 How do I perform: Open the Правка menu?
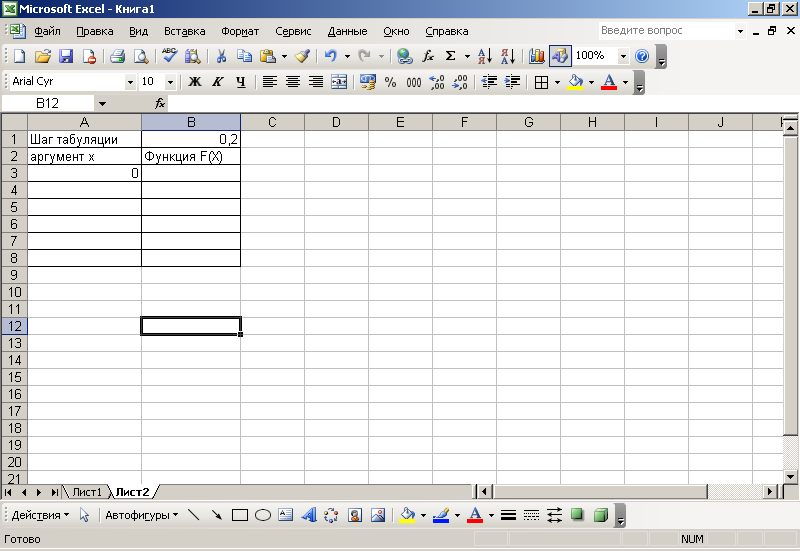coord(94,31)
